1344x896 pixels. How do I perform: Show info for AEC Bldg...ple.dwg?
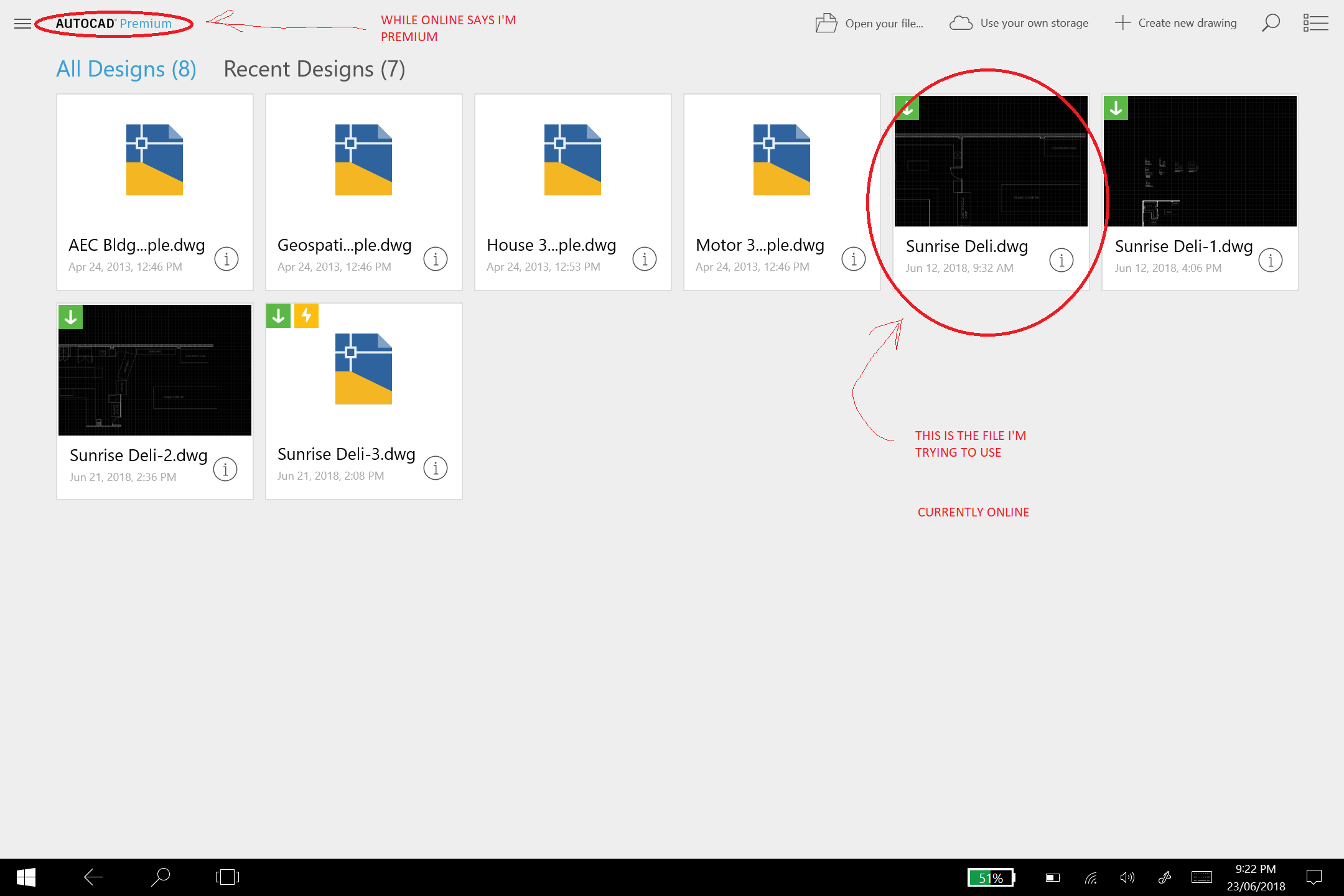tap(226, 258)
